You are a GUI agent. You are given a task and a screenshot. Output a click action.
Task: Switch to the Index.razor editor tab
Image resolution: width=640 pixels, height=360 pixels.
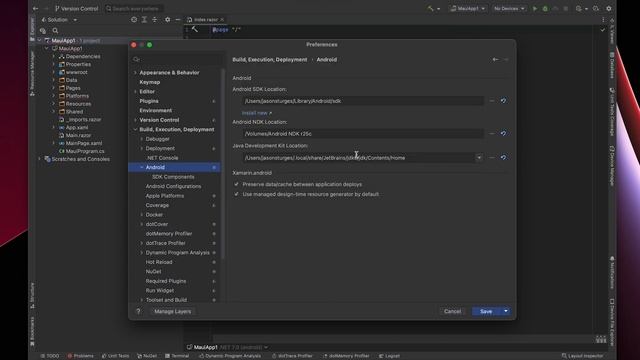click(206, 20)
